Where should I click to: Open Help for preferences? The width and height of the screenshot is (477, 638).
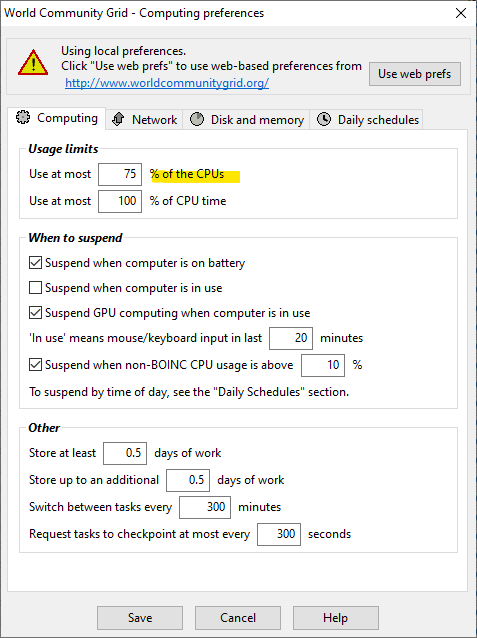coord(336,618)
